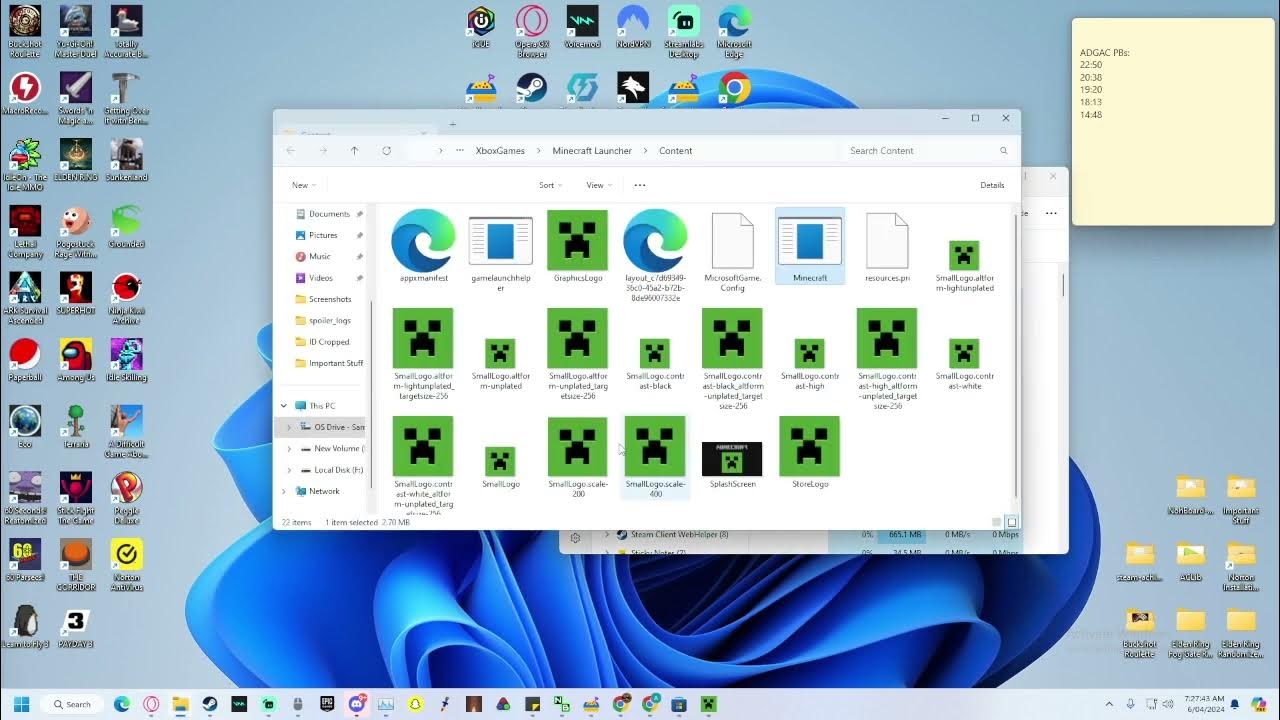This screenshot has width=1280, height=720.
Task: Expand the chevron after Minecraft Launcher breadcrumb
Action: pyautogui.click(x=646, y=151)
